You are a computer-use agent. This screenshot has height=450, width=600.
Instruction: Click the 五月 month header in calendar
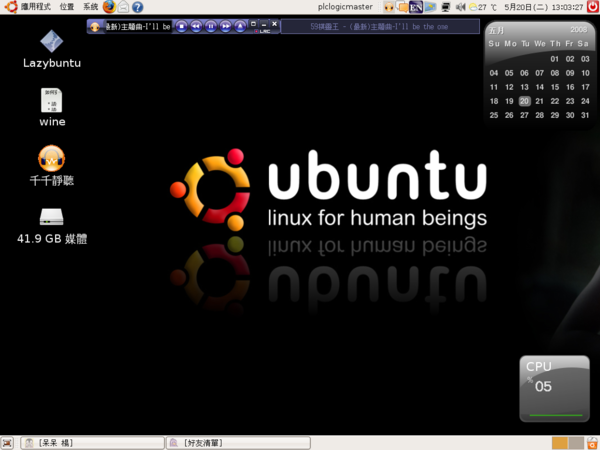497,30
